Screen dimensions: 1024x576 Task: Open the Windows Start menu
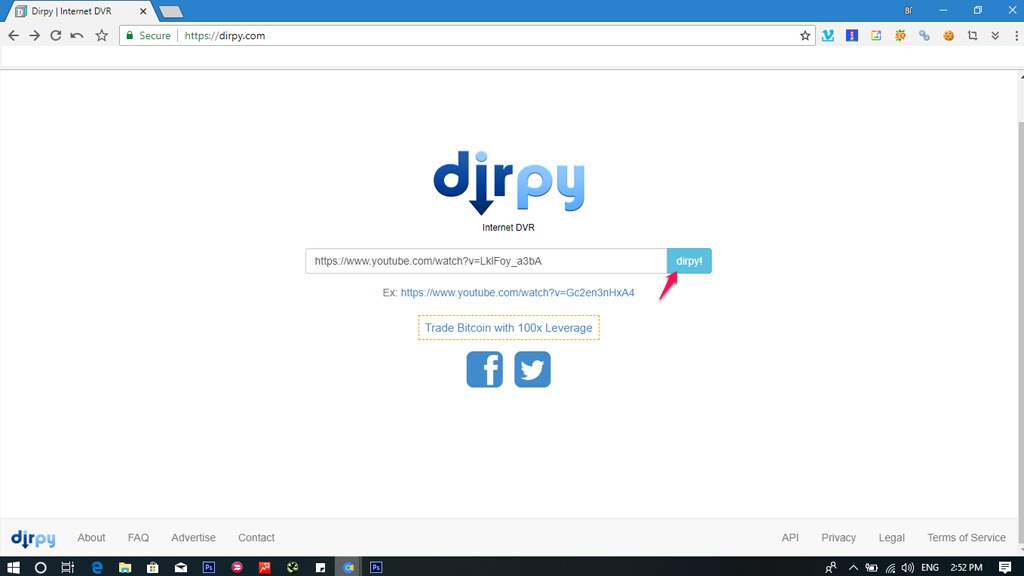(x=12, y=567)
